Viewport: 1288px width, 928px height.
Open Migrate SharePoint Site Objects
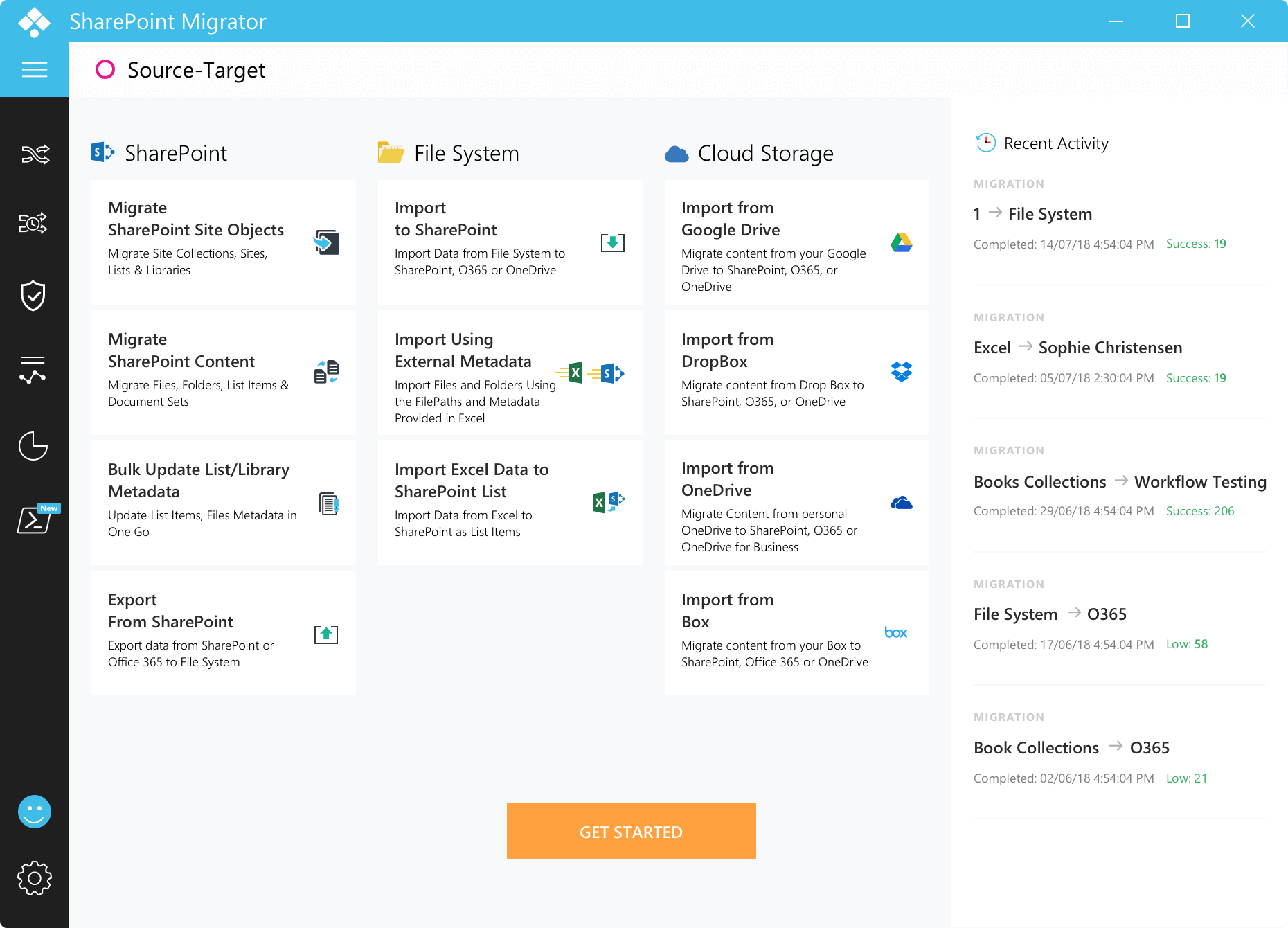pos(223,241)
